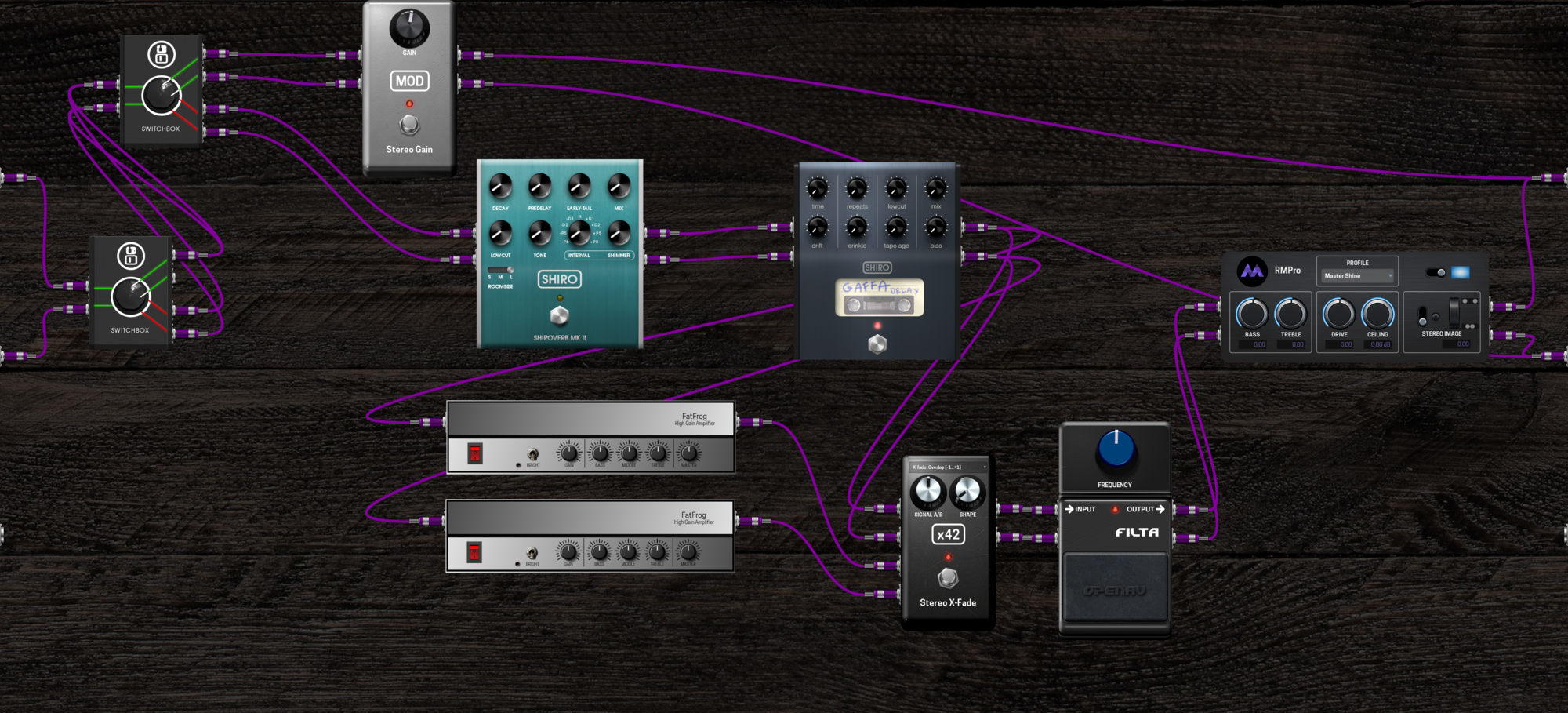The width and height of the screenshot is (1568, 713).
Task: Click the Gaffa Delay repeats knob
Action: (x=857, y=188)
